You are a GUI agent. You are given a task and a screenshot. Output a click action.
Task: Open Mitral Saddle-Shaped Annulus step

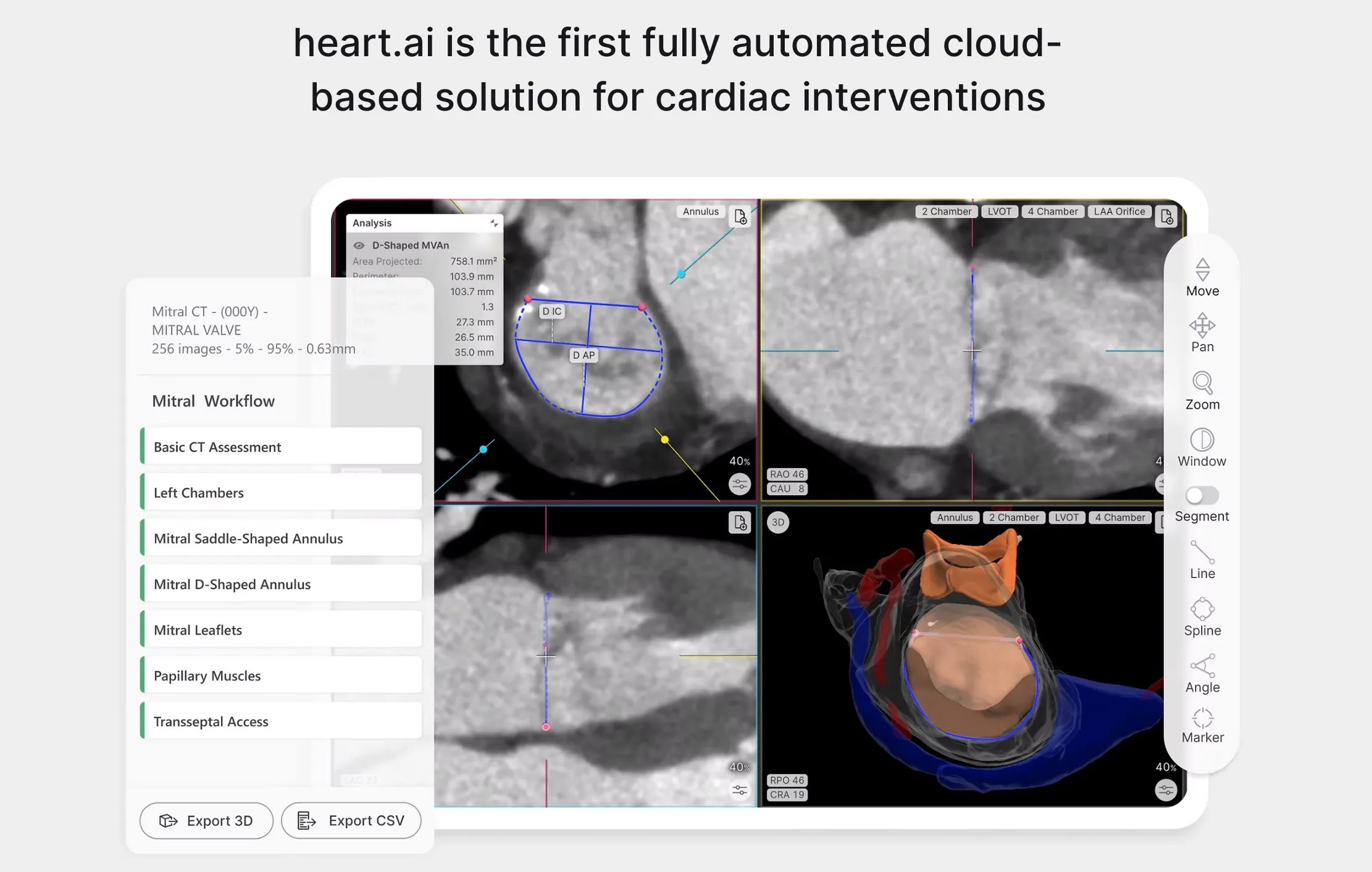(x=281, y=538)
